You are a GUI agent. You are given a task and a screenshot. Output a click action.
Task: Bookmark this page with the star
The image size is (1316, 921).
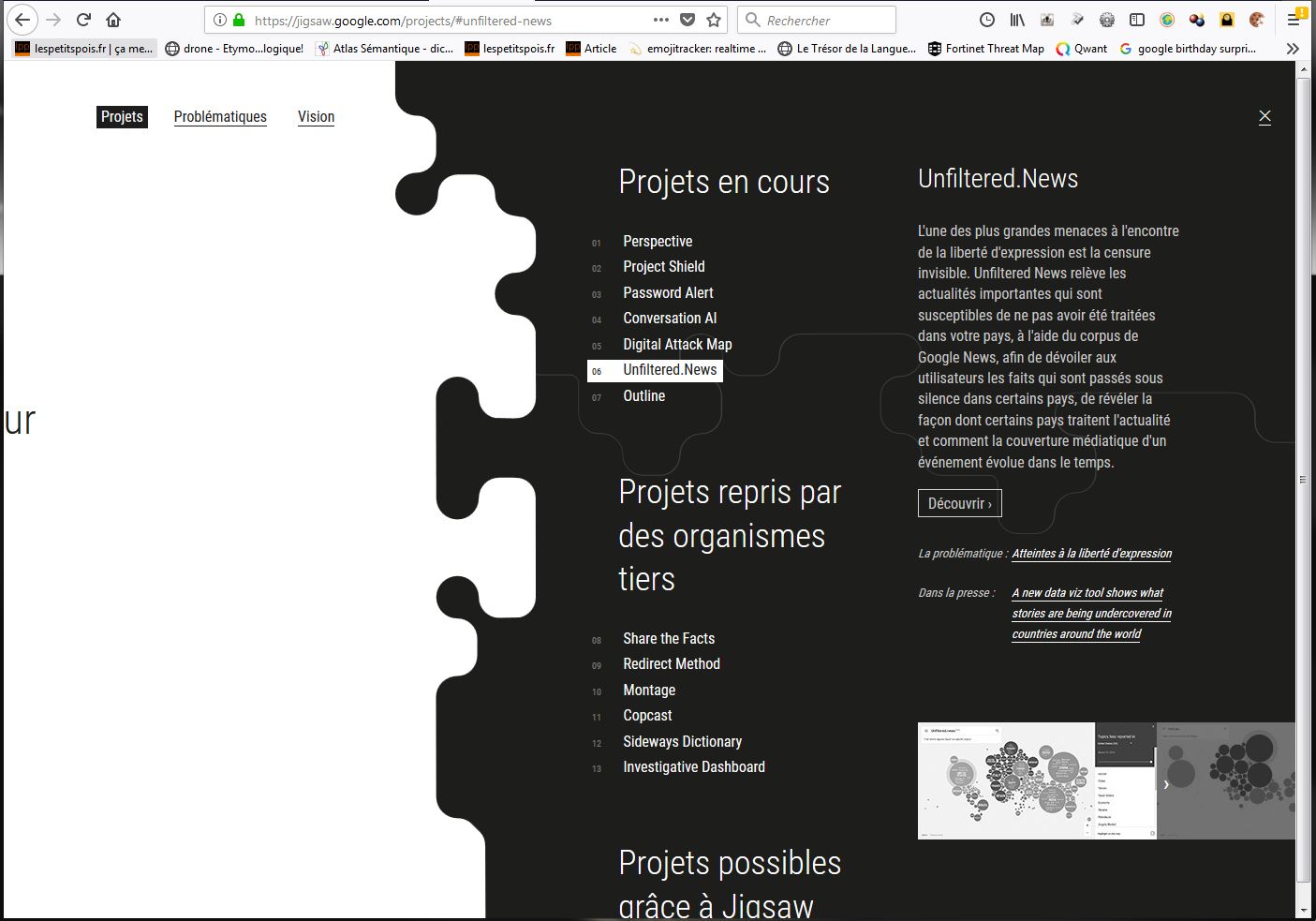[714, 20]
